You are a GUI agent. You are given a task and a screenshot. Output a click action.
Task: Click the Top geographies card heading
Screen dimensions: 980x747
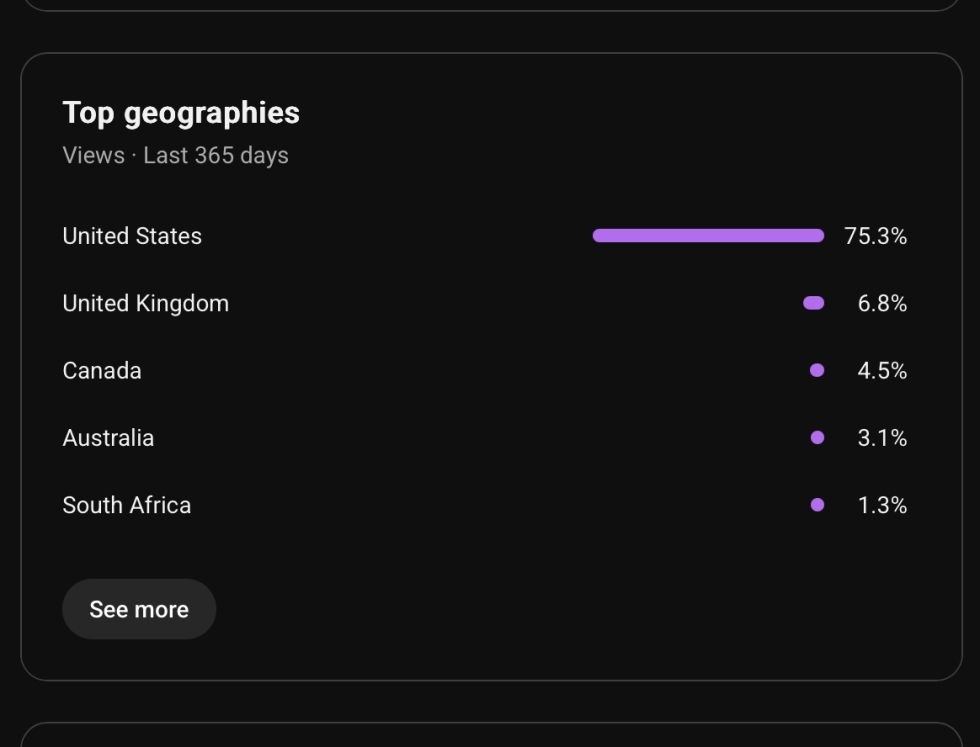point(181,113)
